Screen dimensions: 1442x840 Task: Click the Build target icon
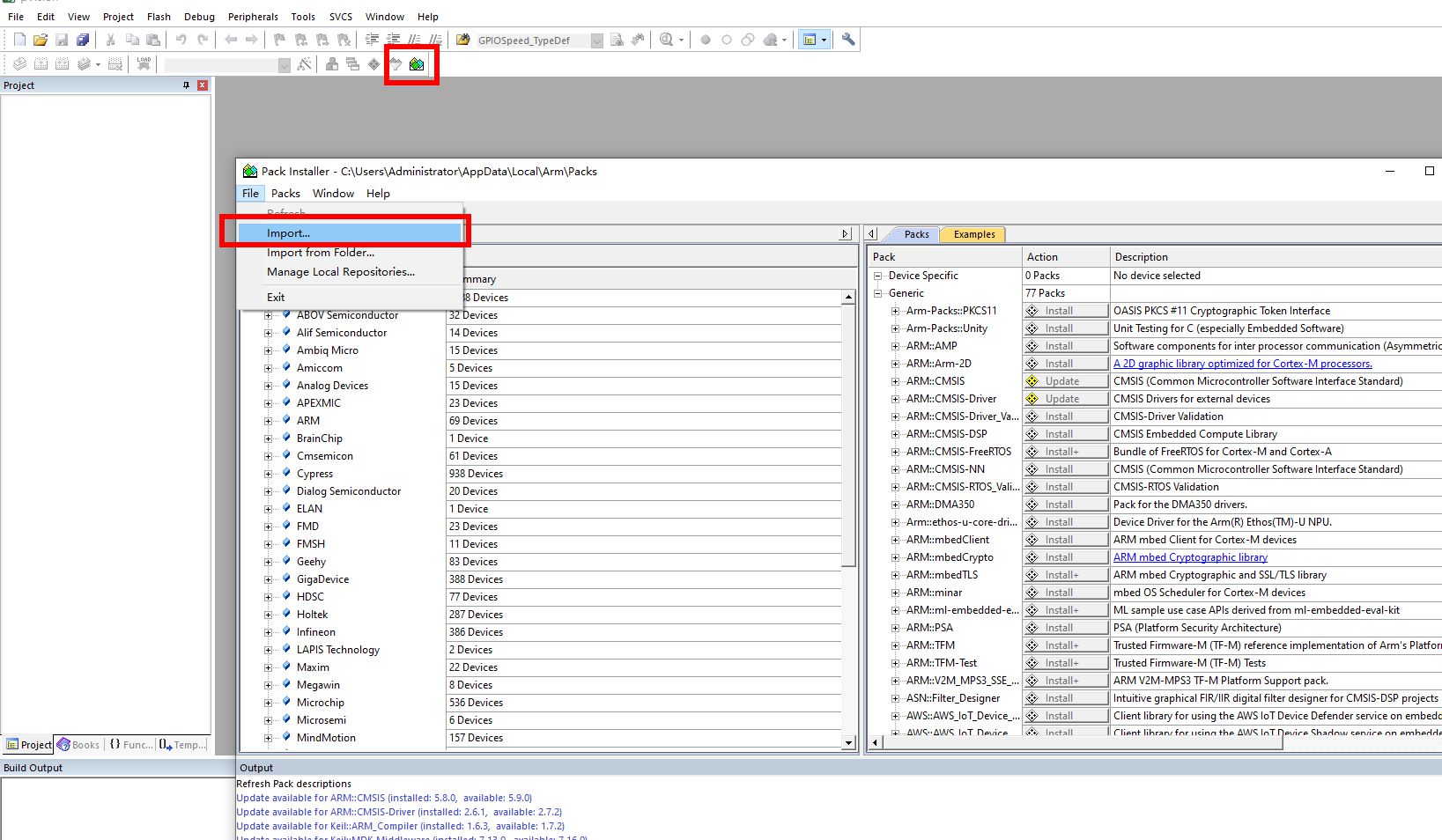pos(41,64)
